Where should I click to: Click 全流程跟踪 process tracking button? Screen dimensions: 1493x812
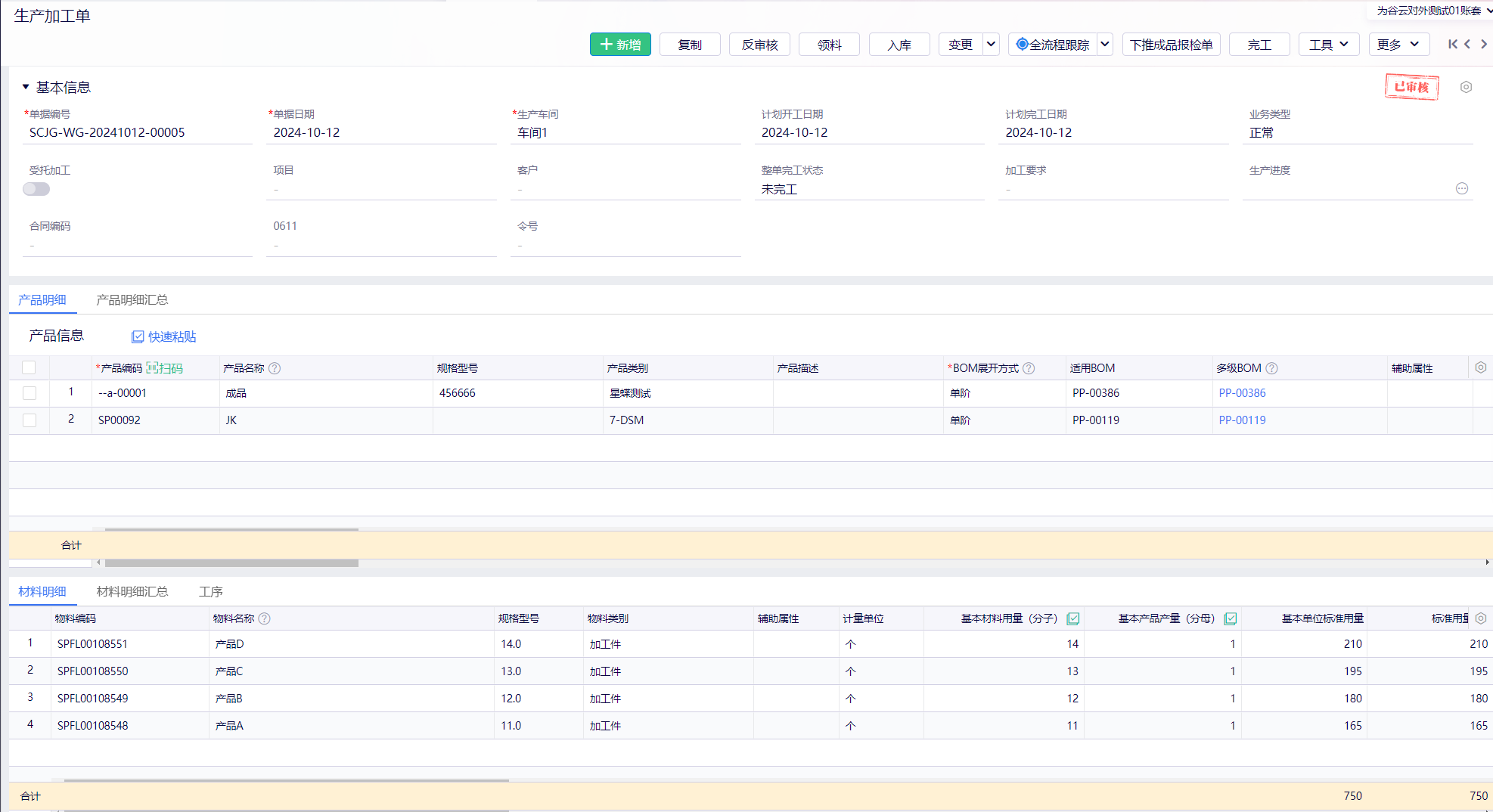point(1052,45)
